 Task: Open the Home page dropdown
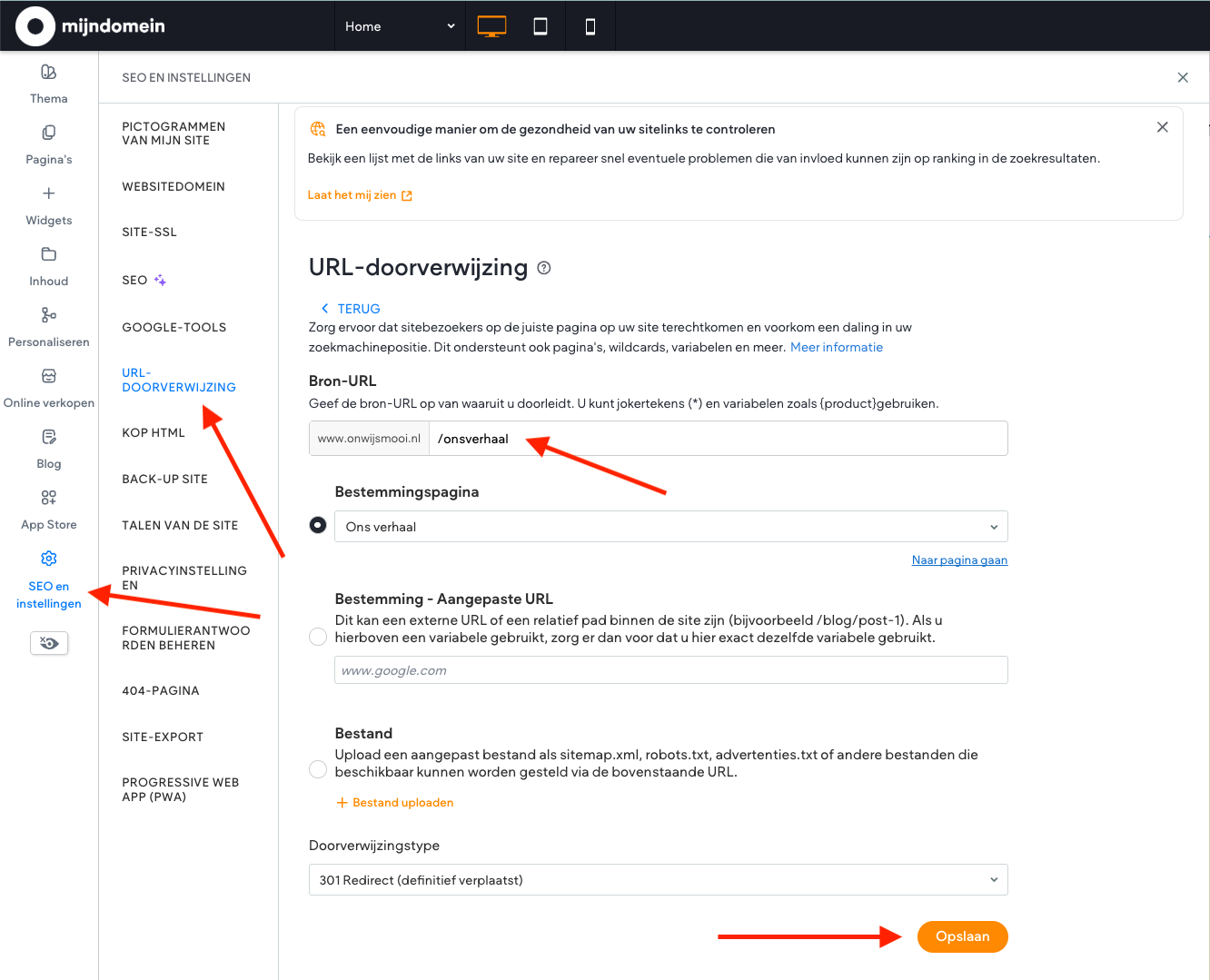[400, 26]
